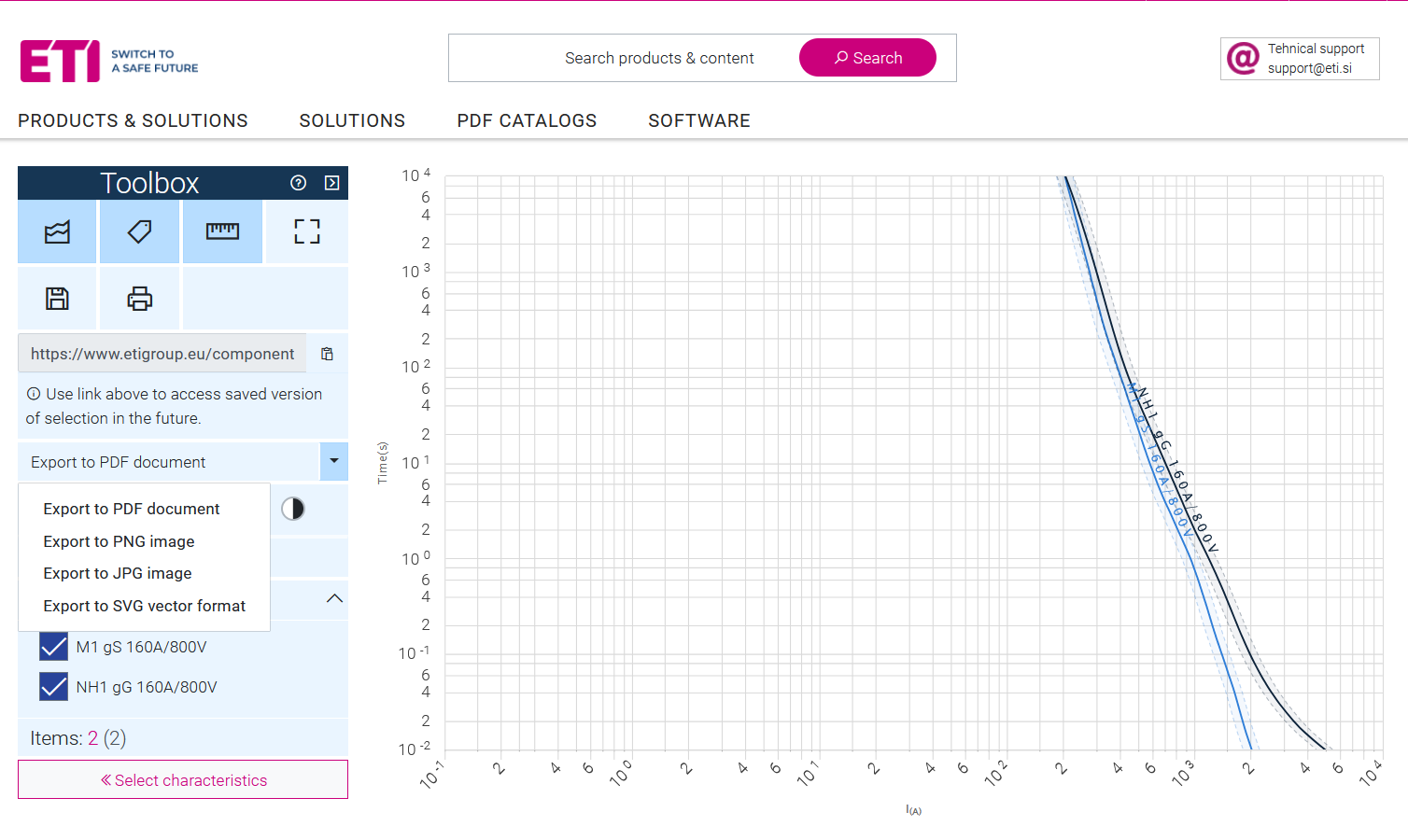Choose Export to PNG image option
Viewport: 1408px width, 840px height.
119,541
